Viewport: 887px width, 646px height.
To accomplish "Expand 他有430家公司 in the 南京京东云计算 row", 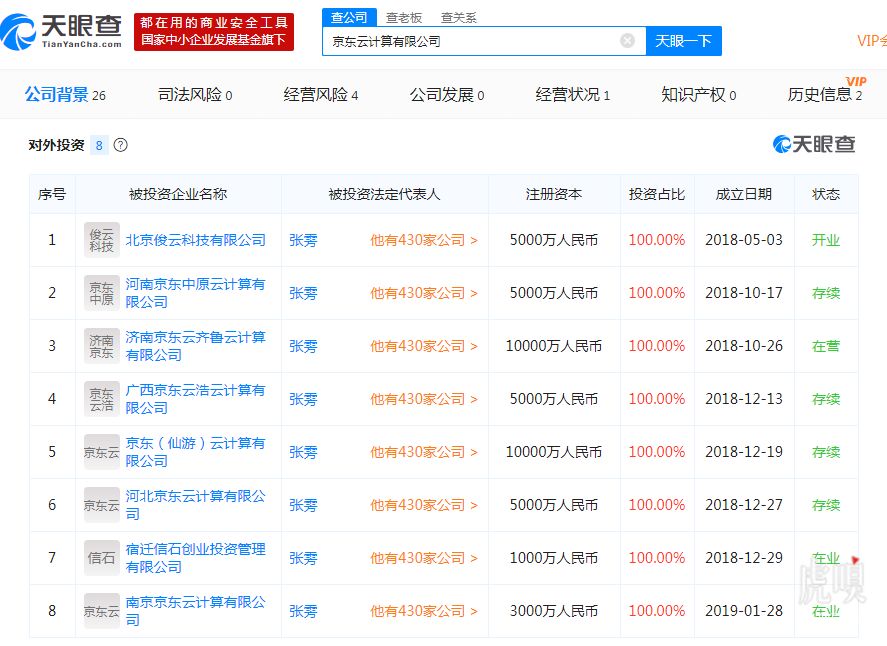I will click(x=424, y=611).
